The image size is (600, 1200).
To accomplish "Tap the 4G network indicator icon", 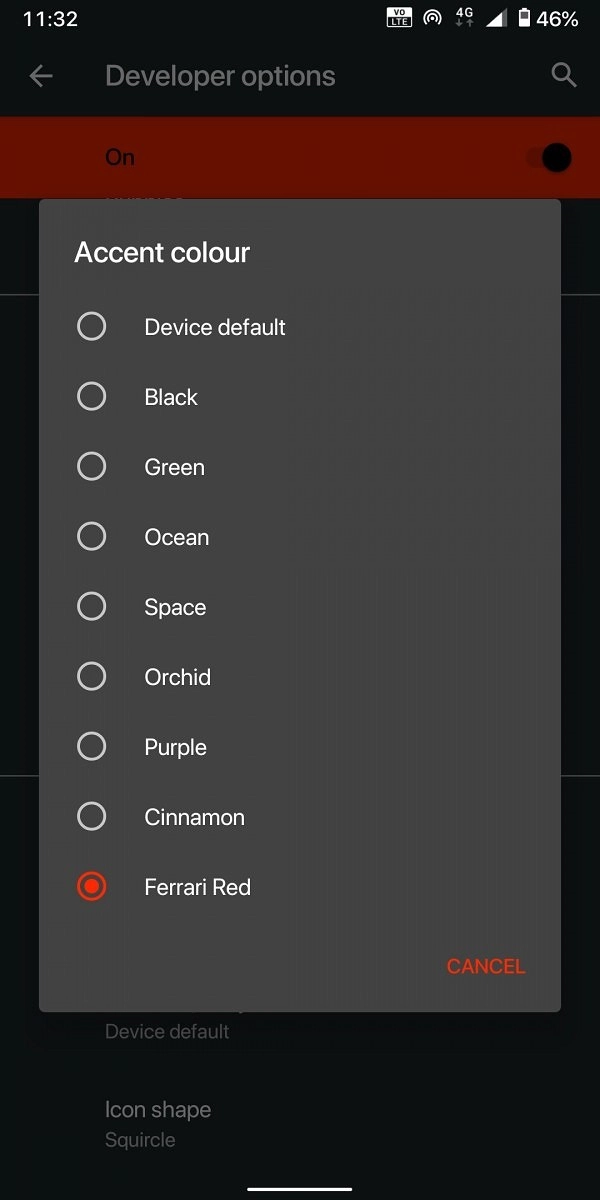I will (x=463, y=18).
